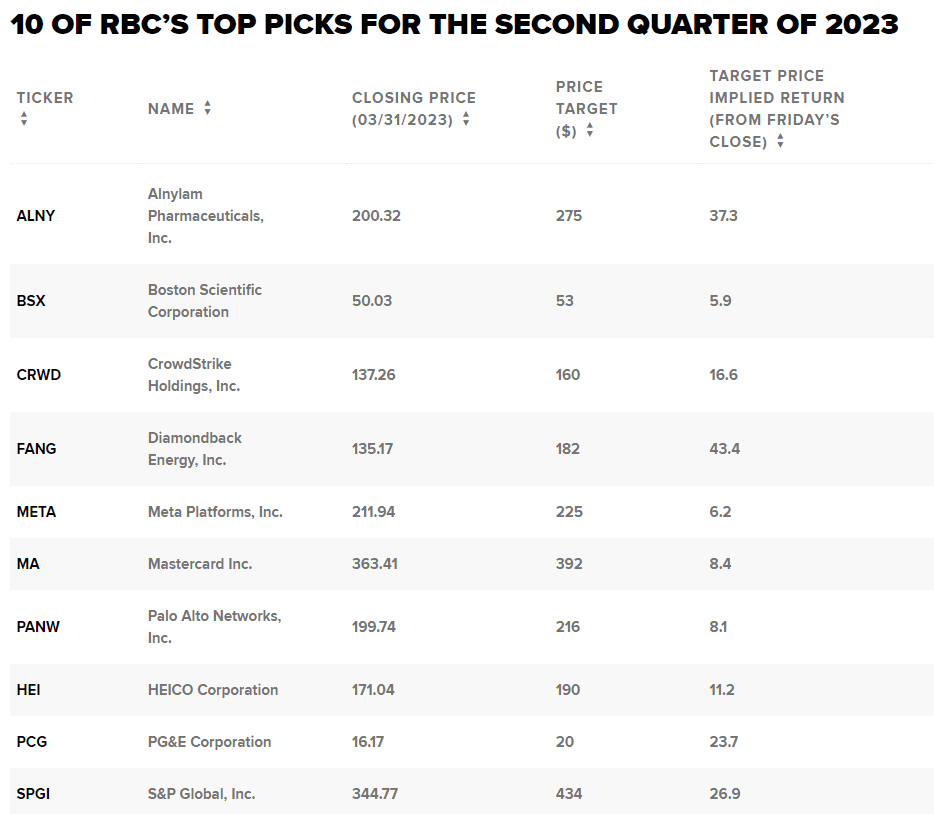The height and width of the screenshot is (814, 934).
Task: Sort by Target Price Implied Return arrows
Action: click(780, 141)
